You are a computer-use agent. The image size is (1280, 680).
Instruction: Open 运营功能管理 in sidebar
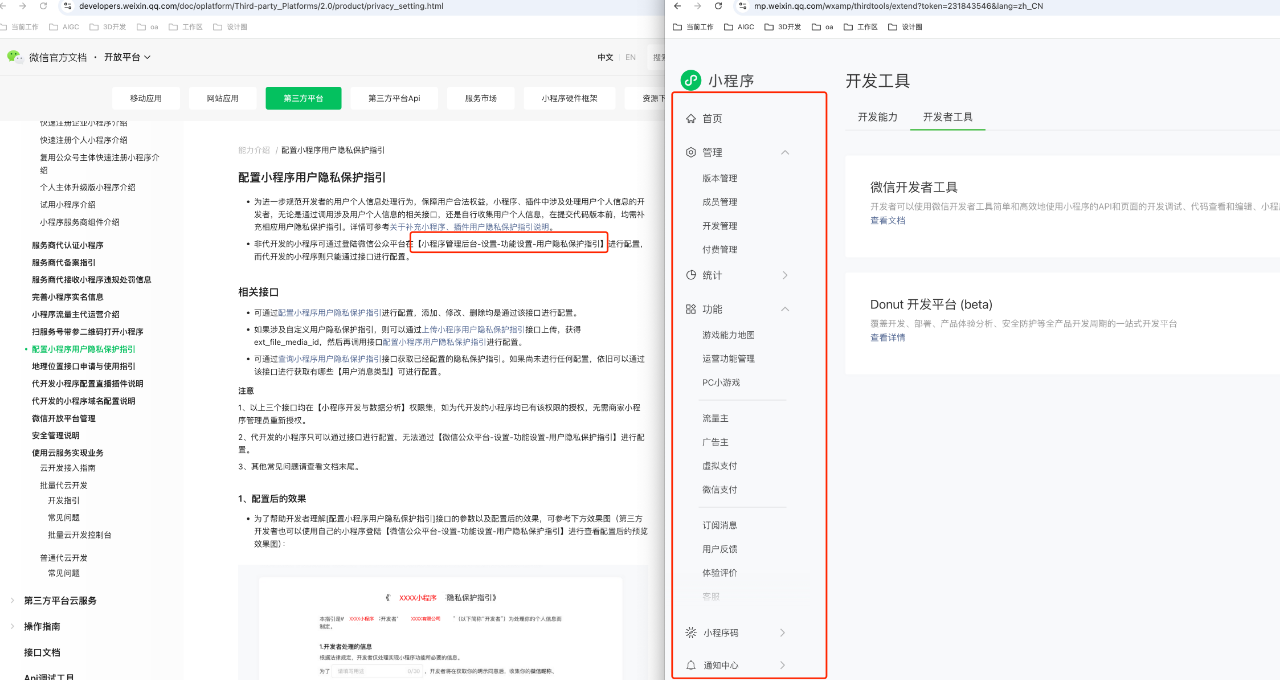[x=728, y=358]
